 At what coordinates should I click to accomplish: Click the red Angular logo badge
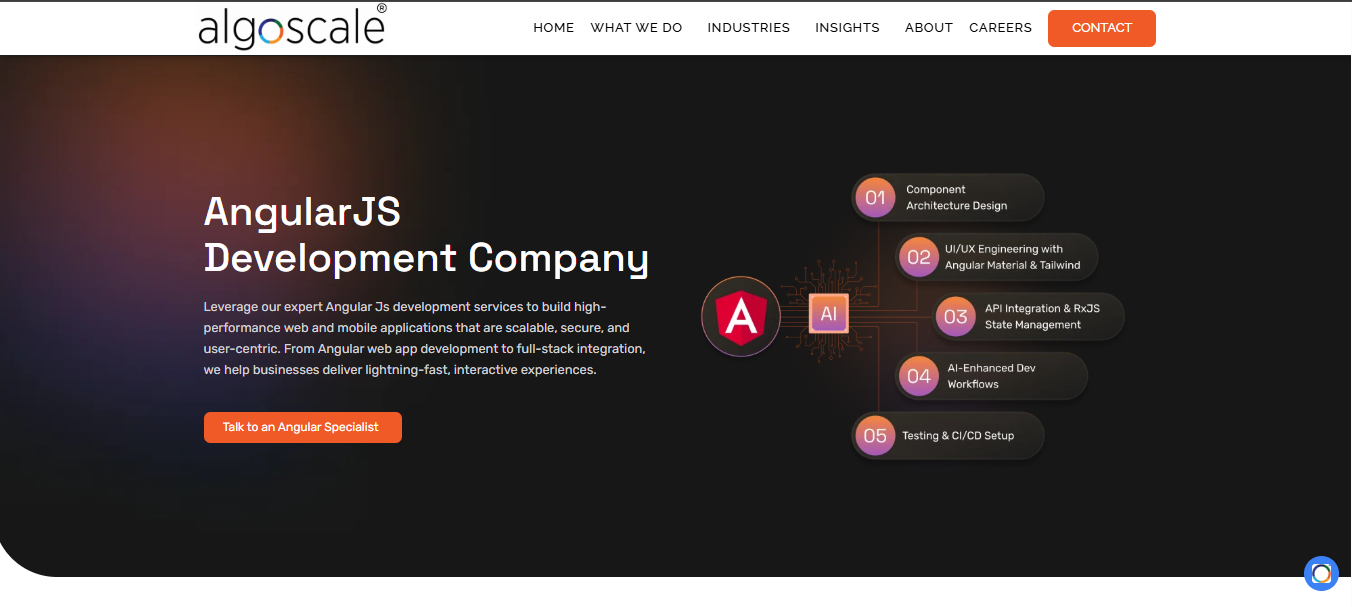click(x=741, y=317)
